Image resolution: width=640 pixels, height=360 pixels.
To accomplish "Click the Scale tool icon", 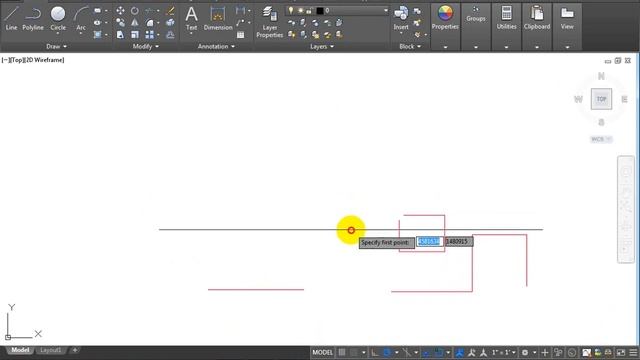I will (x=135, y=35).
